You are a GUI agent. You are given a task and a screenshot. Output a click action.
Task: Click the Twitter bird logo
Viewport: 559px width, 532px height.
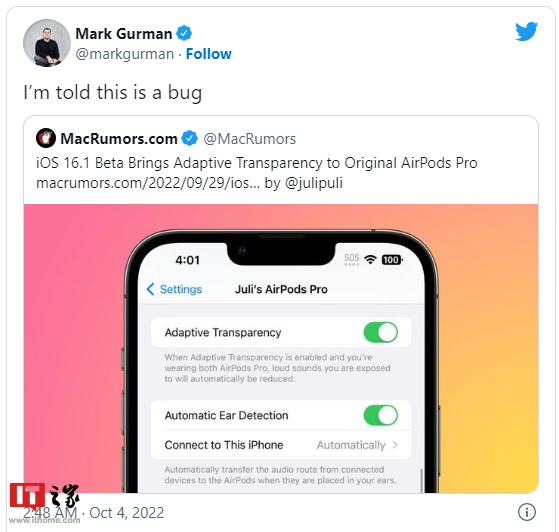527,31
